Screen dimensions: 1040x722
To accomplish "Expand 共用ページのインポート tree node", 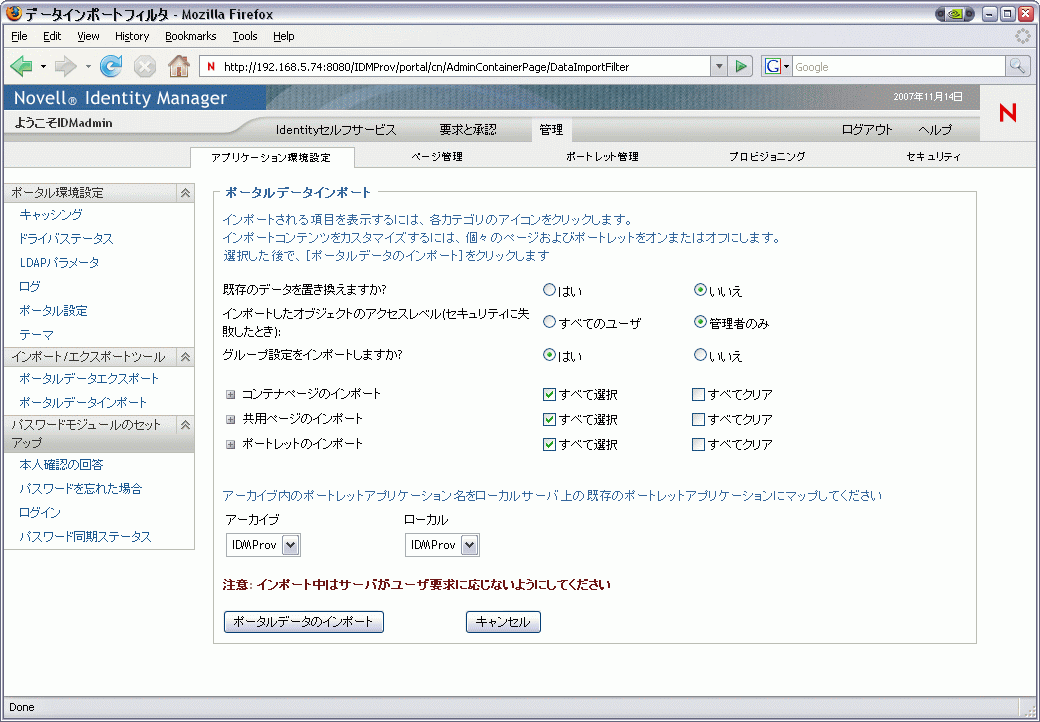I will tap(230, 420).
